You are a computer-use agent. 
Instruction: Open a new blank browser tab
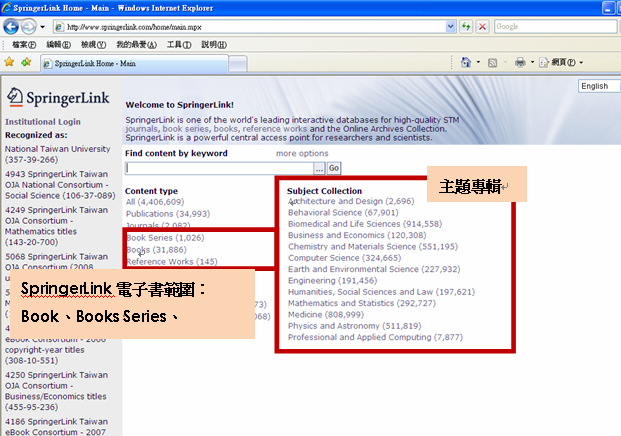238,64
